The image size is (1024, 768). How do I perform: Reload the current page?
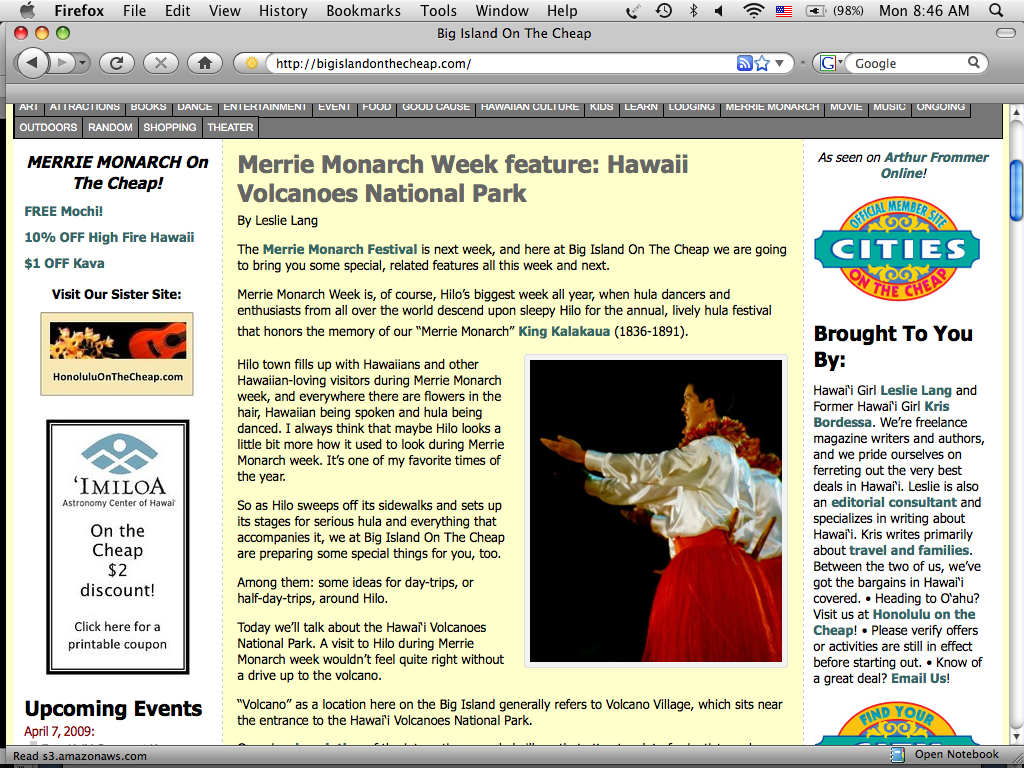[117, 63]
